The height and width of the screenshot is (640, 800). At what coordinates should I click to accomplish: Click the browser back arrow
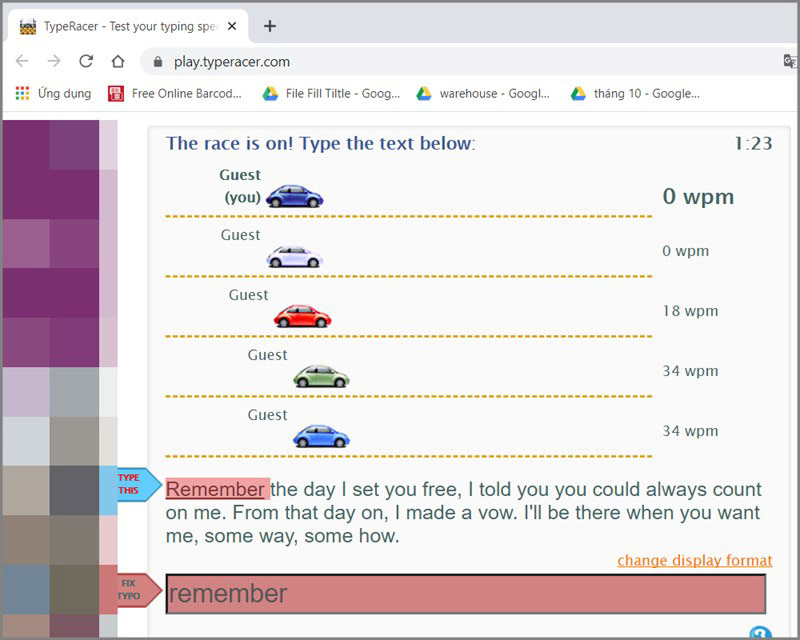point(22,61)
